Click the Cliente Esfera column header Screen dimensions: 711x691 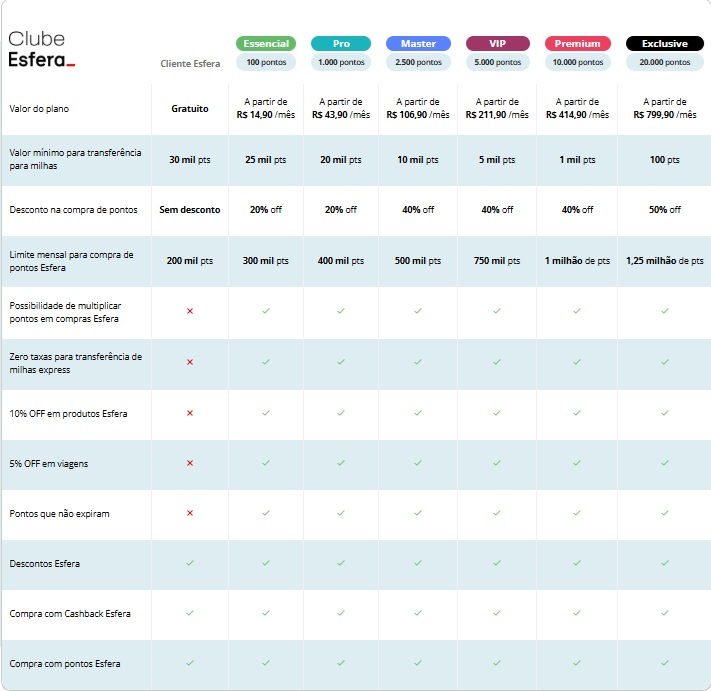(x=190, y=63)
